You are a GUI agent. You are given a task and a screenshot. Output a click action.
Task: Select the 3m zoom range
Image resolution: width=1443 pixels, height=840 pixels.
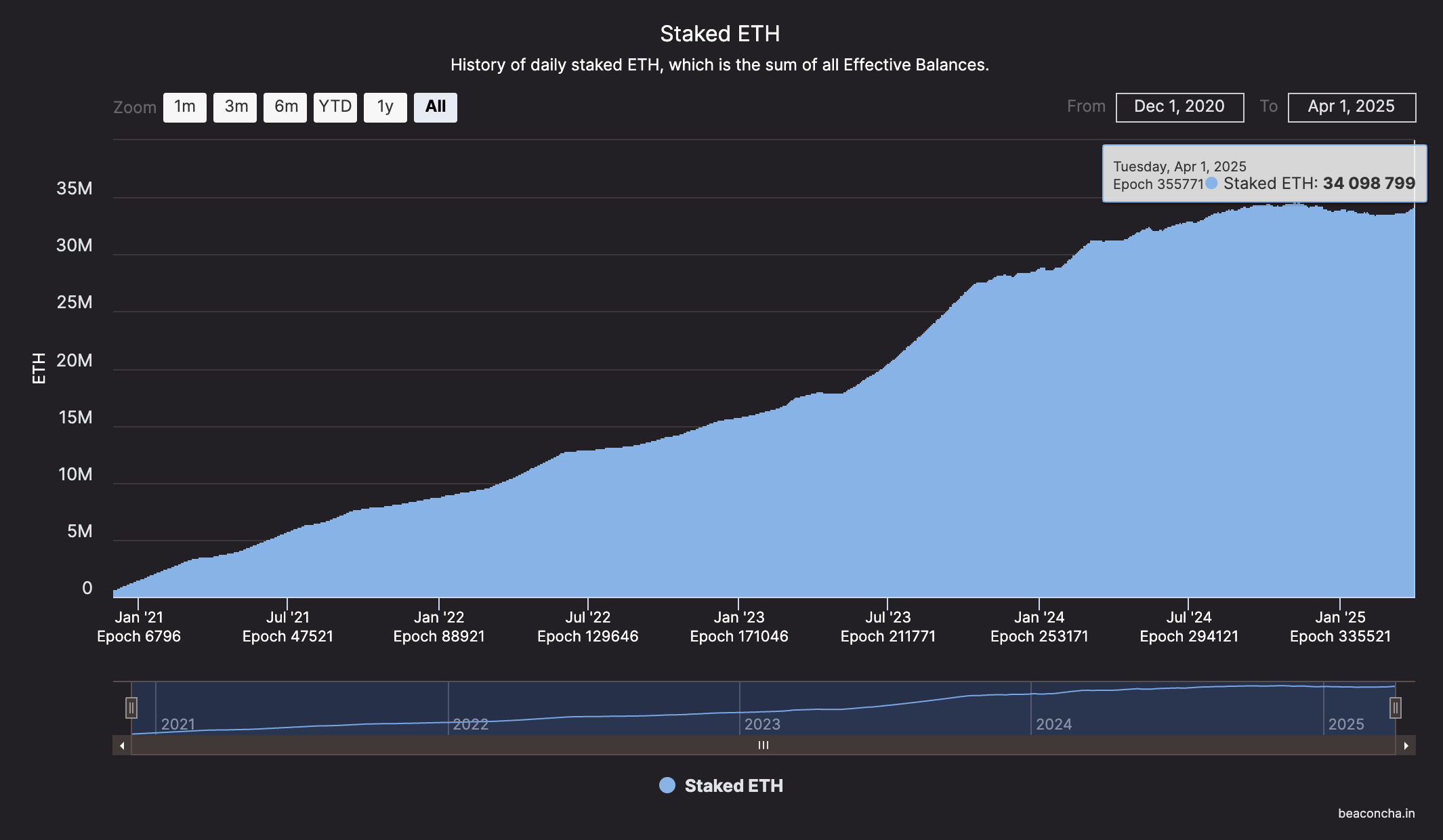pos(235,107)
